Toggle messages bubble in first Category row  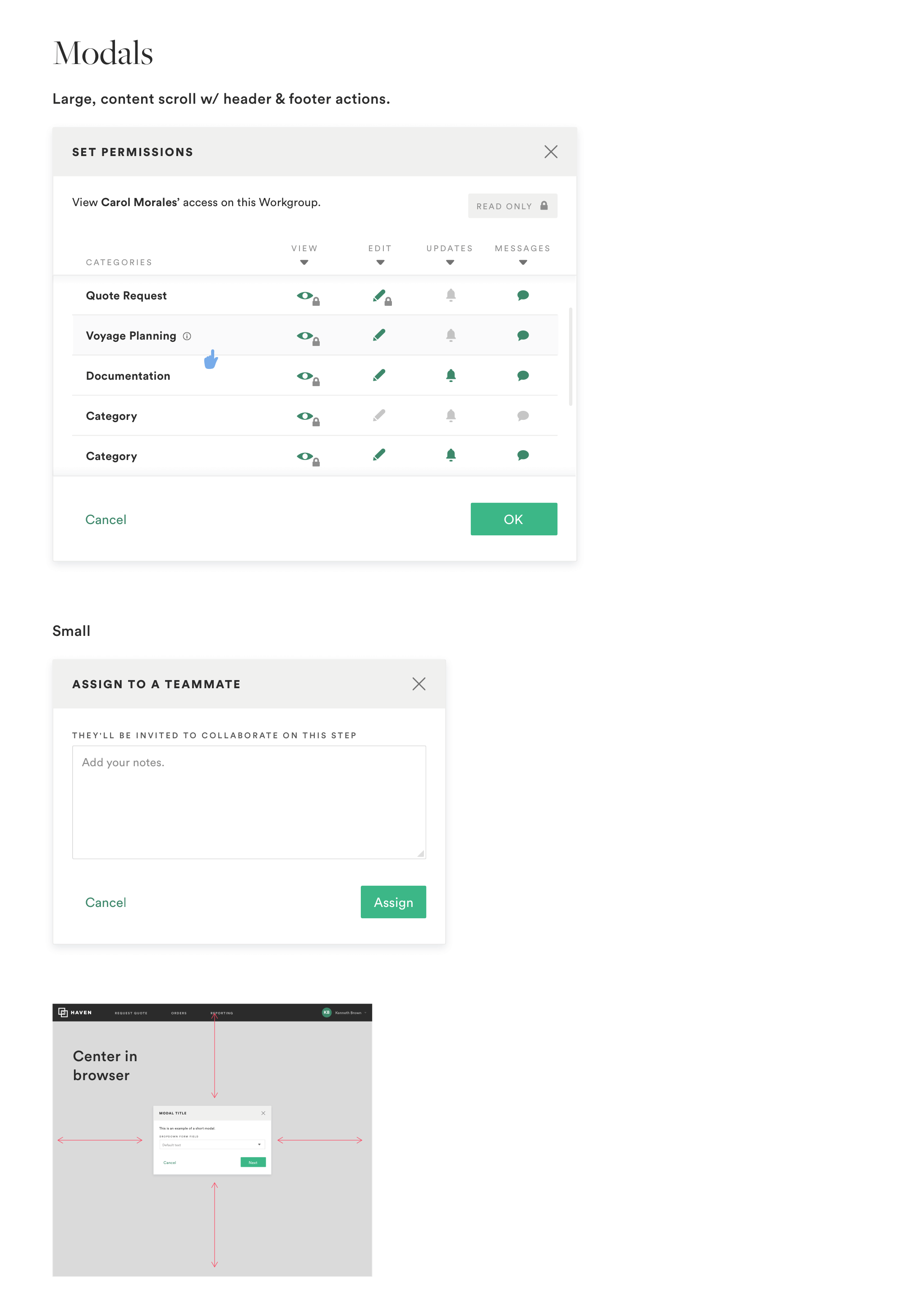[x=523, y=416]
